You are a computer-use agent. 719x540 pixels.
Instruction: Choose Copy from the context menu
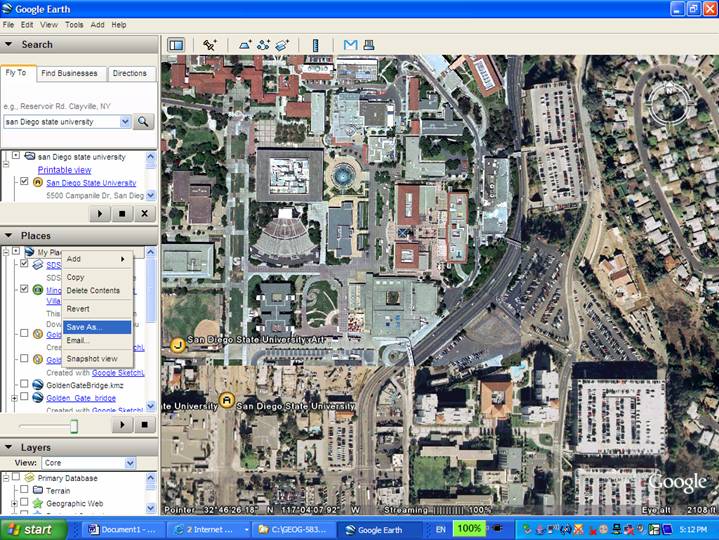click(x=97, y=277)
